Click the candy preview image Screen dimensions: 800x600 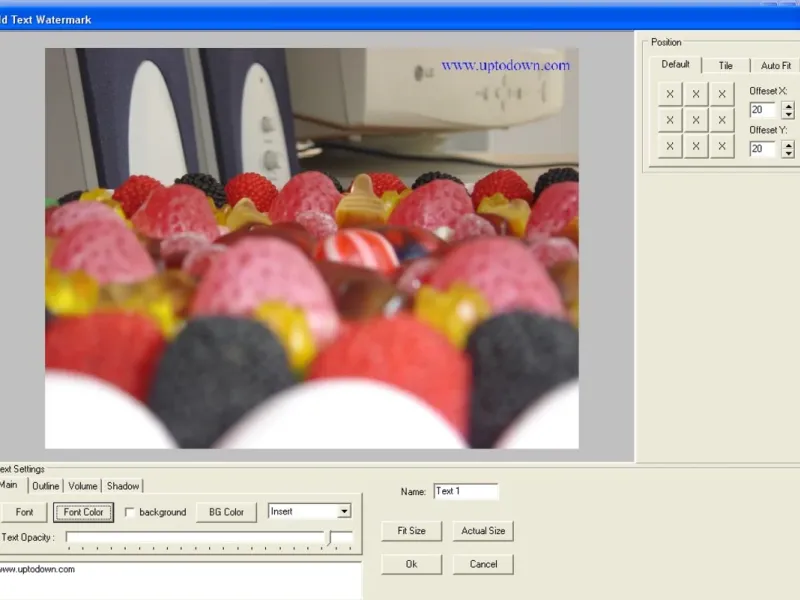coord(312,248)
